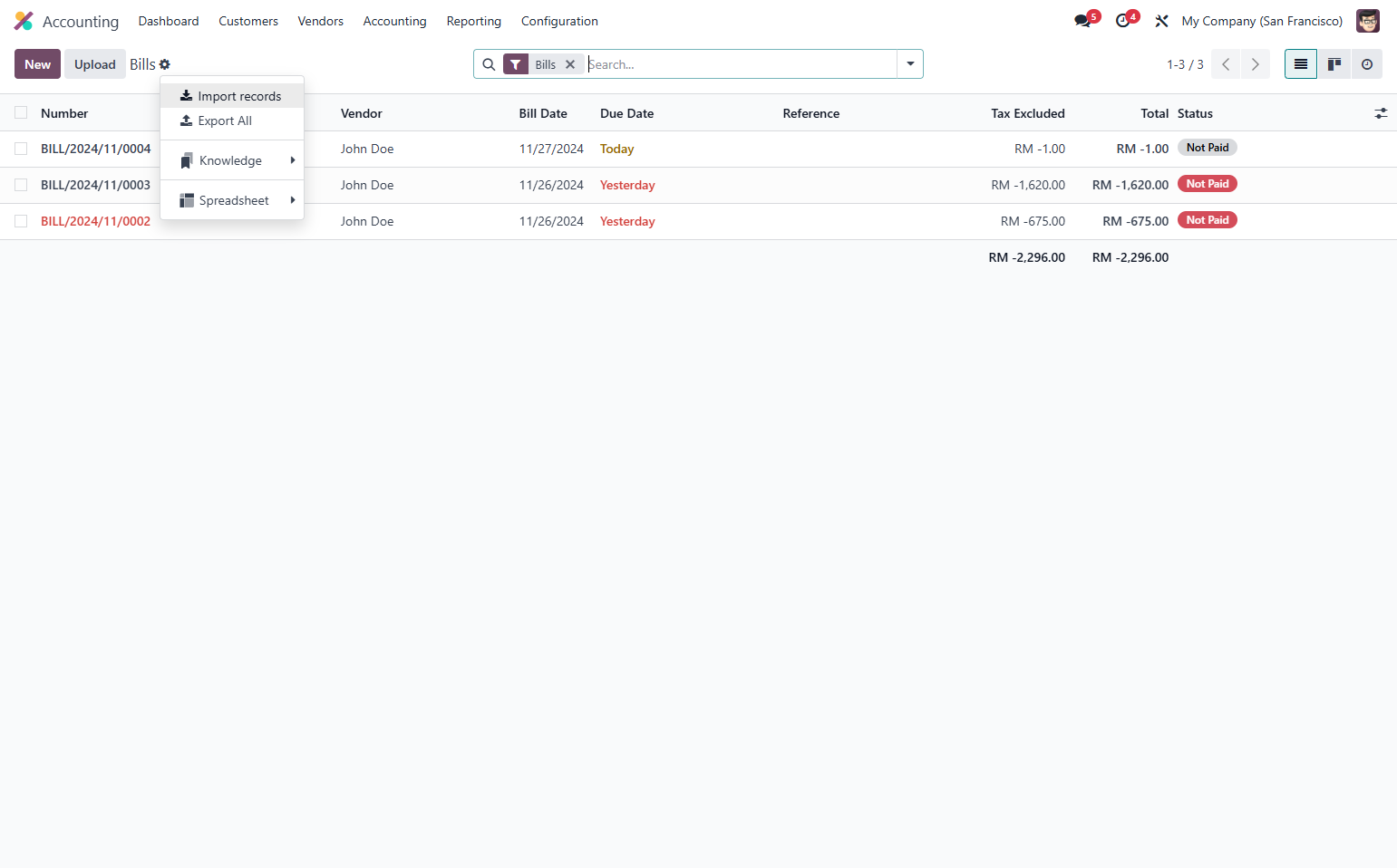
Task: Click total RM -1,620.00 cell
Action: pyautogui.click(x=1130, y=185)
